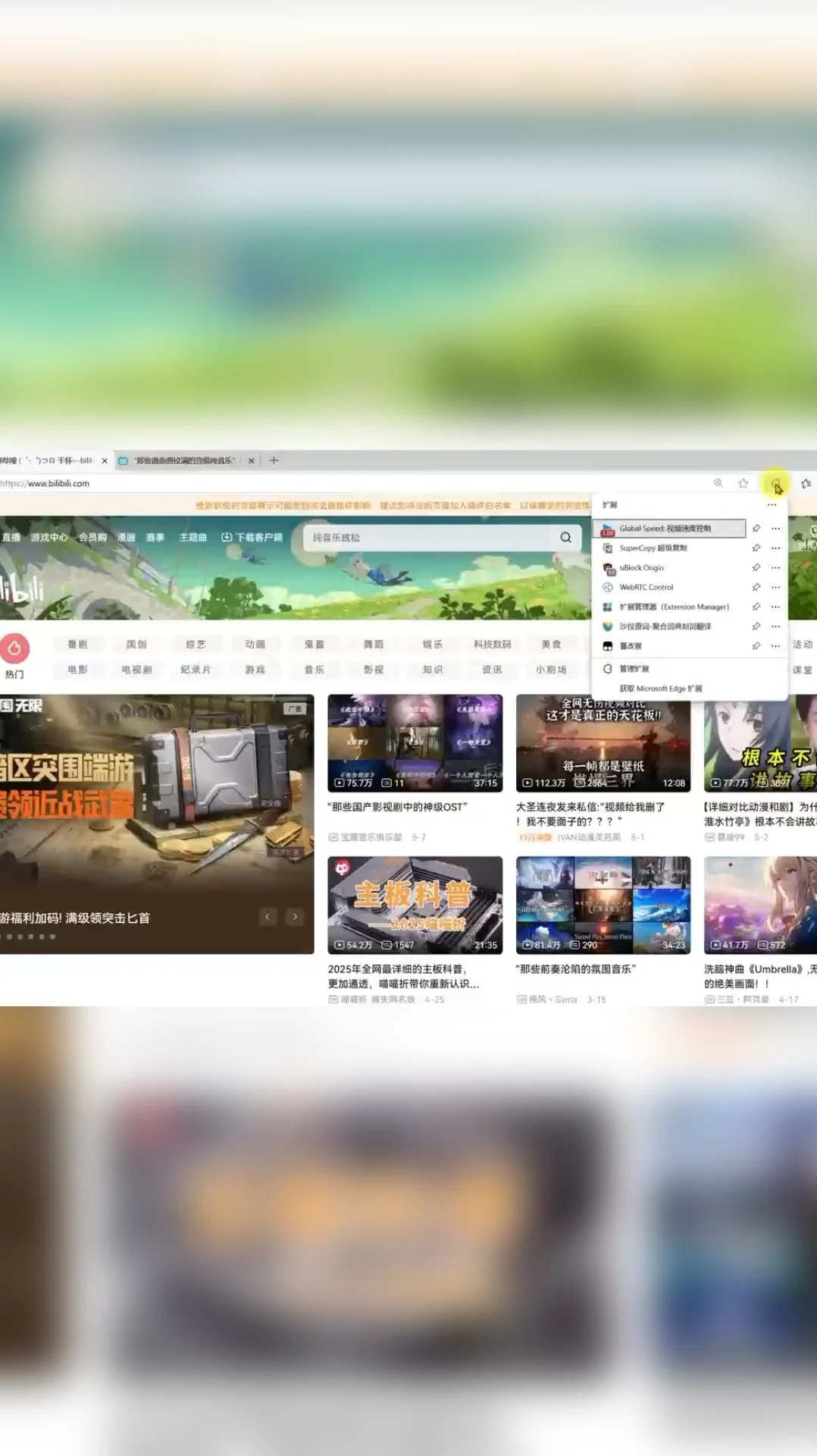Open the Favorites list icon
817x1456 pixels.
pos(806,483)
